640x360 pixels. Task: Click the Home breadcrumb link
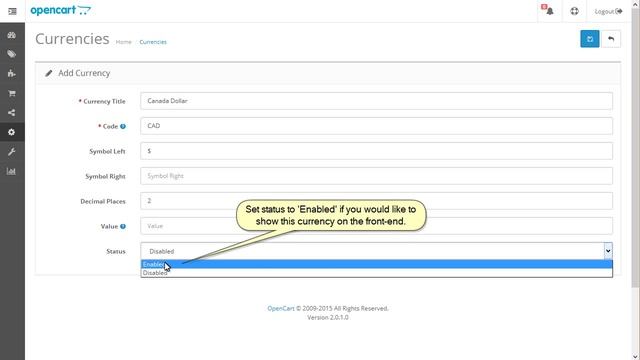(x=123, y=42)
